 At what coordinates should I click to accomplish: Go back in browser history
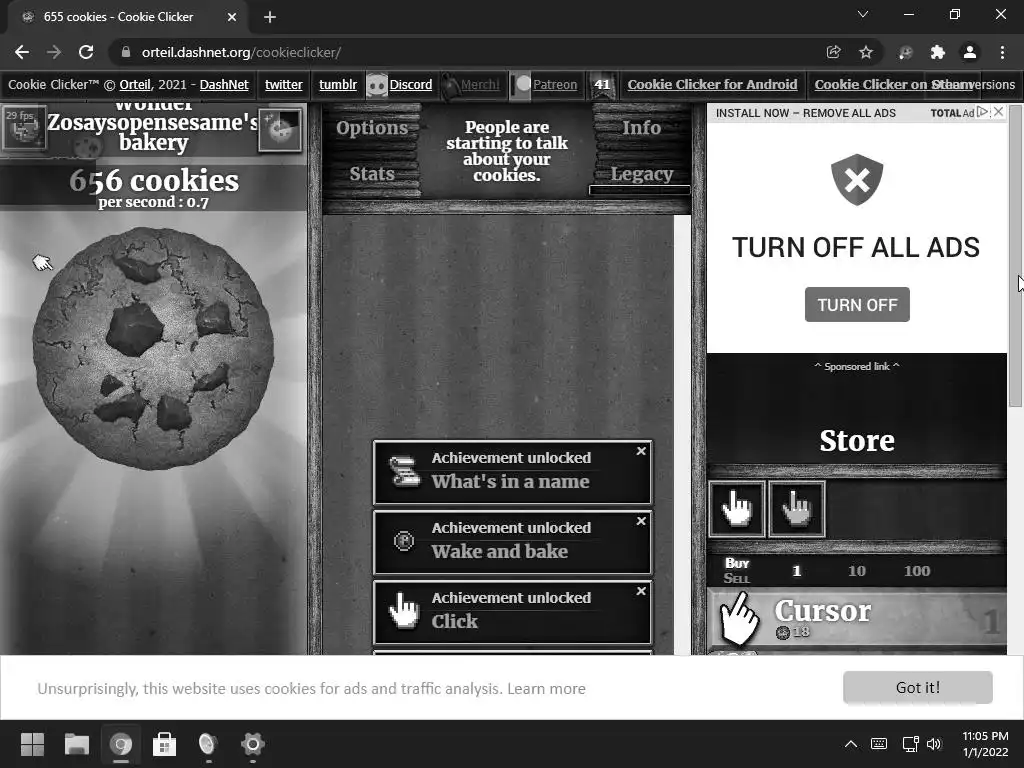pos(22,52)
